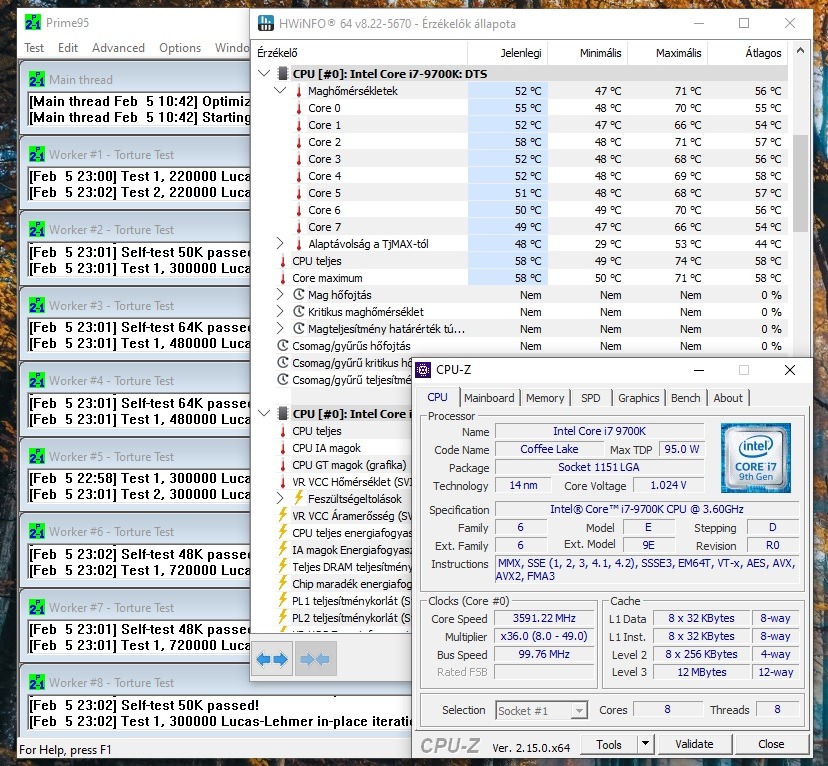The image size is (828, 766).
Task: Click the Prime95 application icon in title bar
Action: [33, 22]
